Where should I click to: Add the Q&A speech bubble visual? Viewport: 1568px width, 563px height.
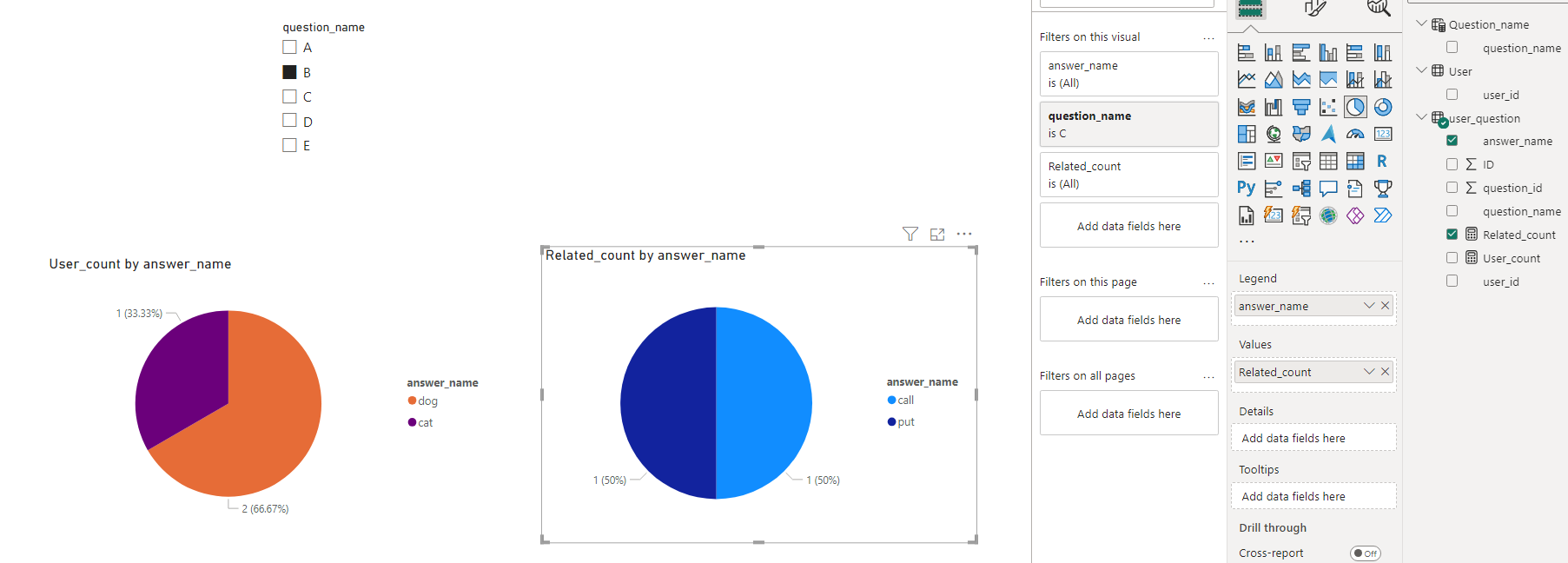(x=1328, y=188)
